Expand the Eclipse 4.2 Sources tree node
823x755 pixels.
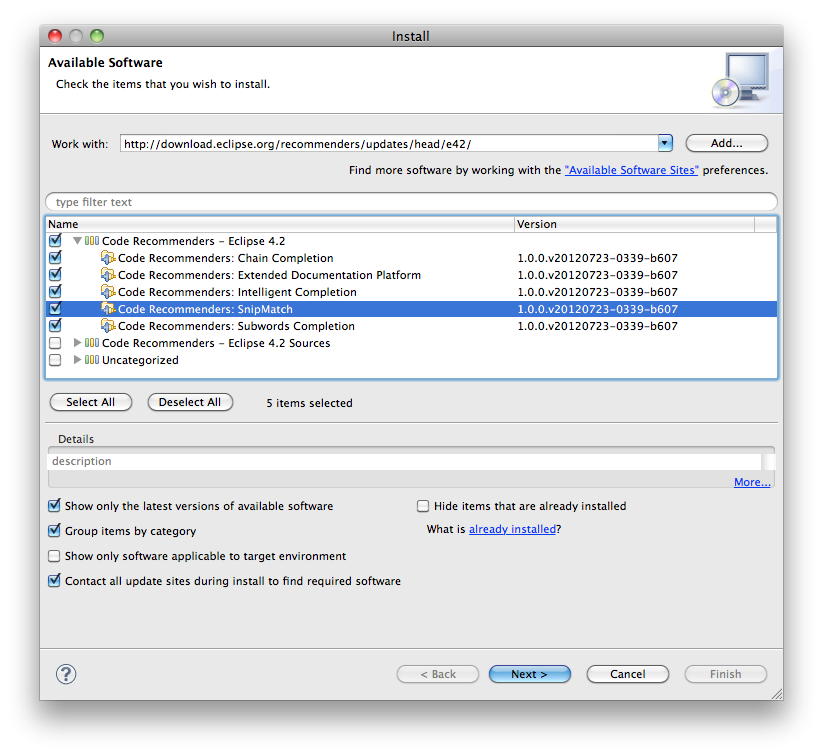click(77, 343)
